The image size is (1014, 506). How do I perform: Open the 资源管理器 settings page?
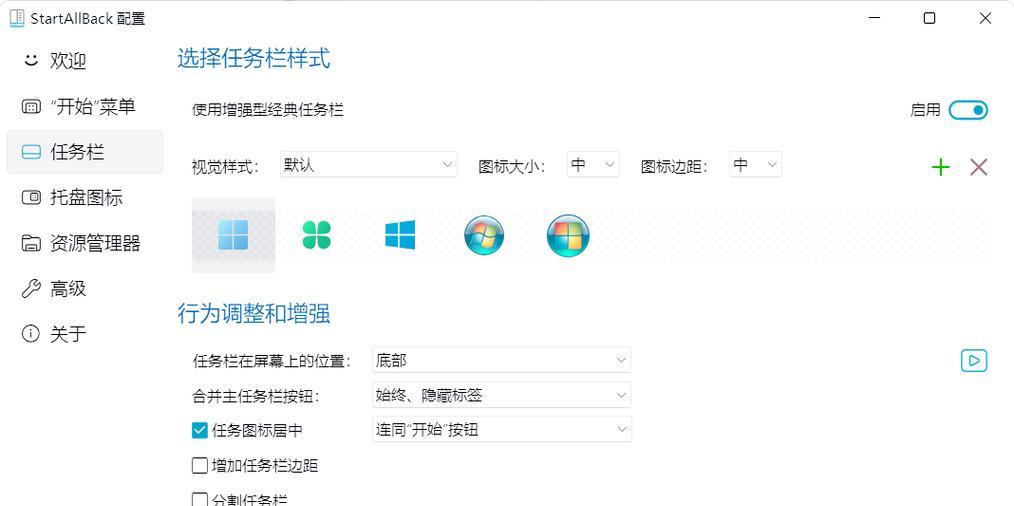tap(85, 243)
